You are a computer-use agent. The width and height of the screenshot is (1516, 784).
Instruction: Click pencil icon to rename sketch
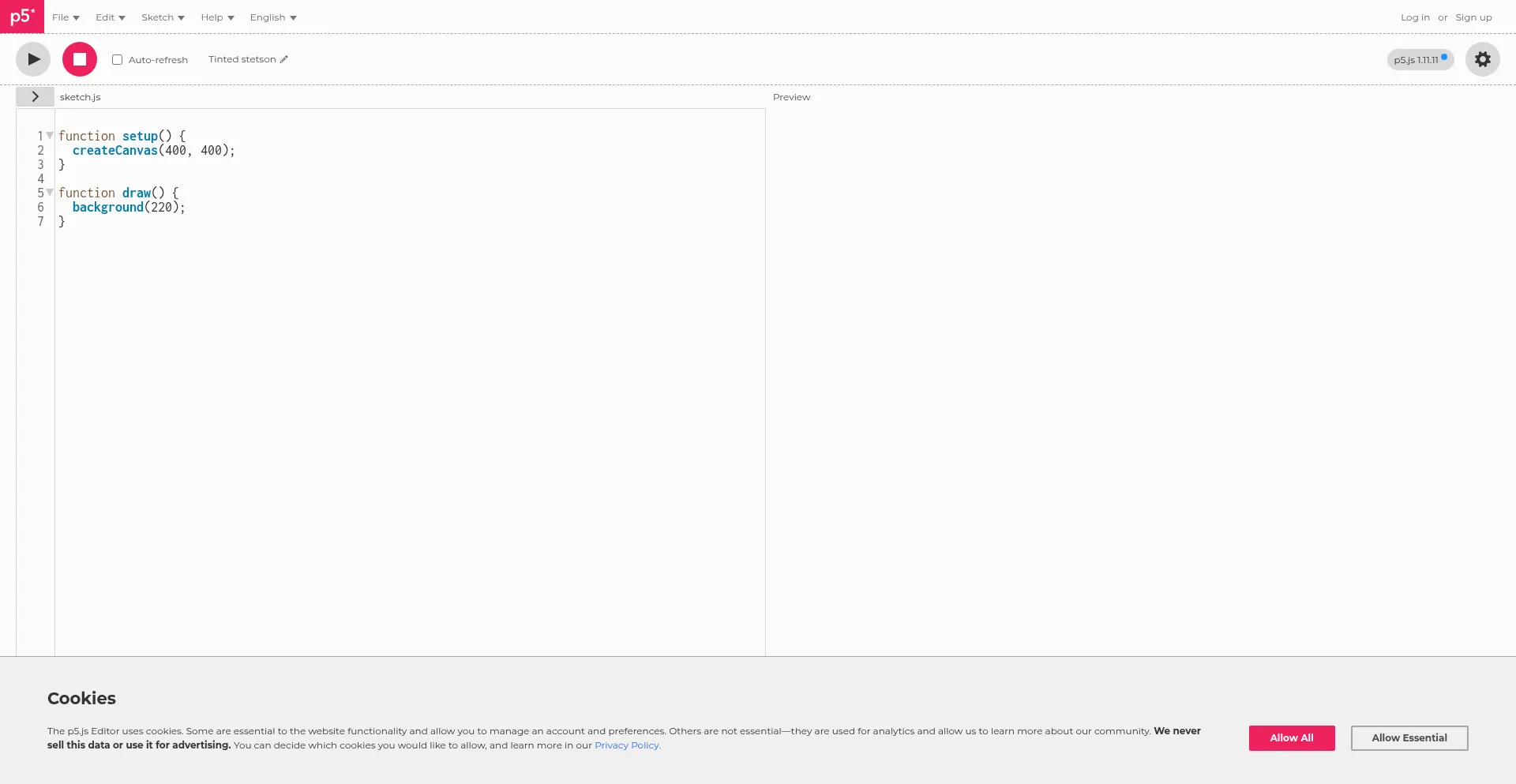(x=284, y=59)
